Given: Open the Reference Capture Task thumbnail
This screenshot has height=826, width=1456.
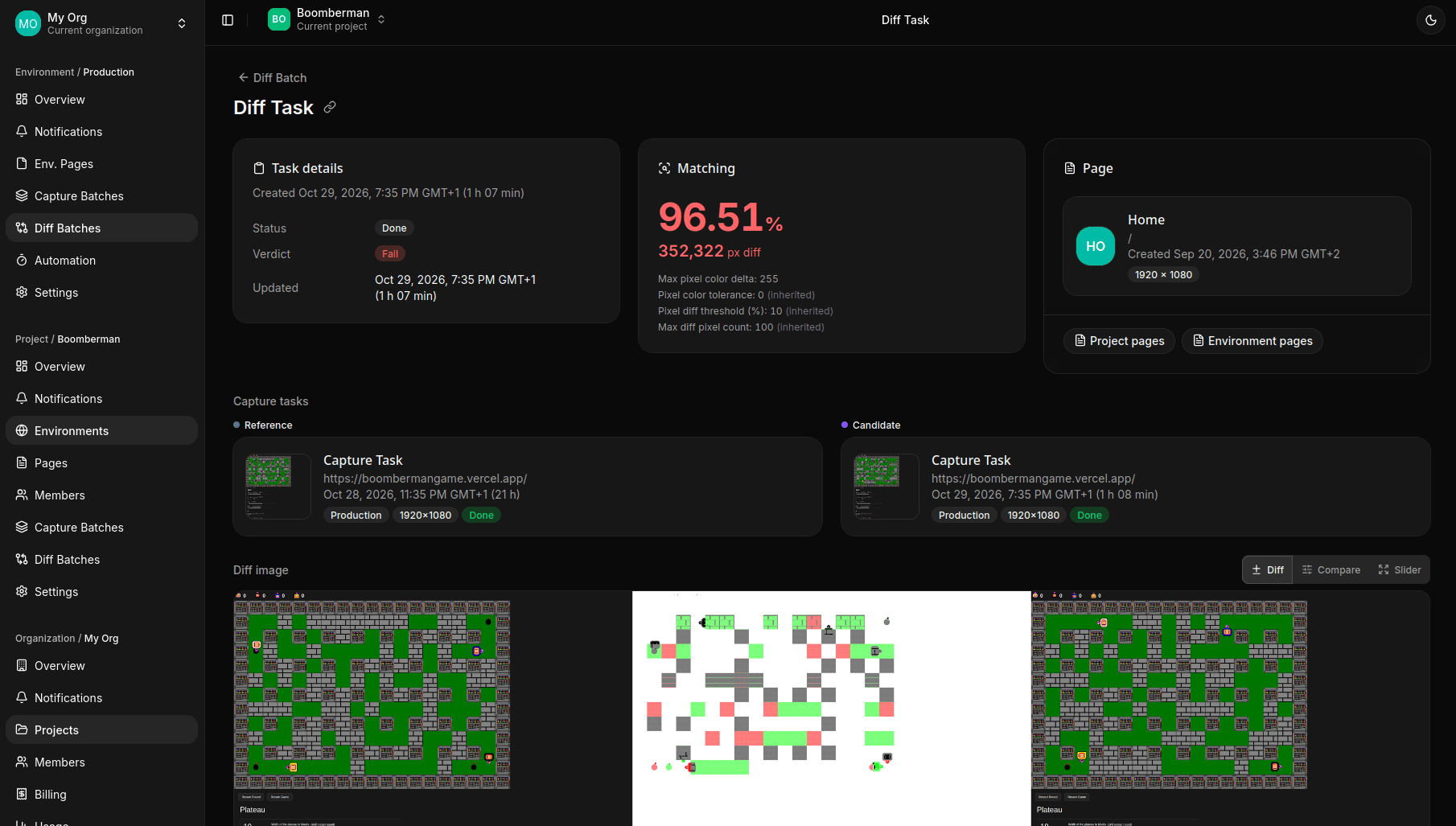Looking at the screenshot, I should tap(278, 487).
